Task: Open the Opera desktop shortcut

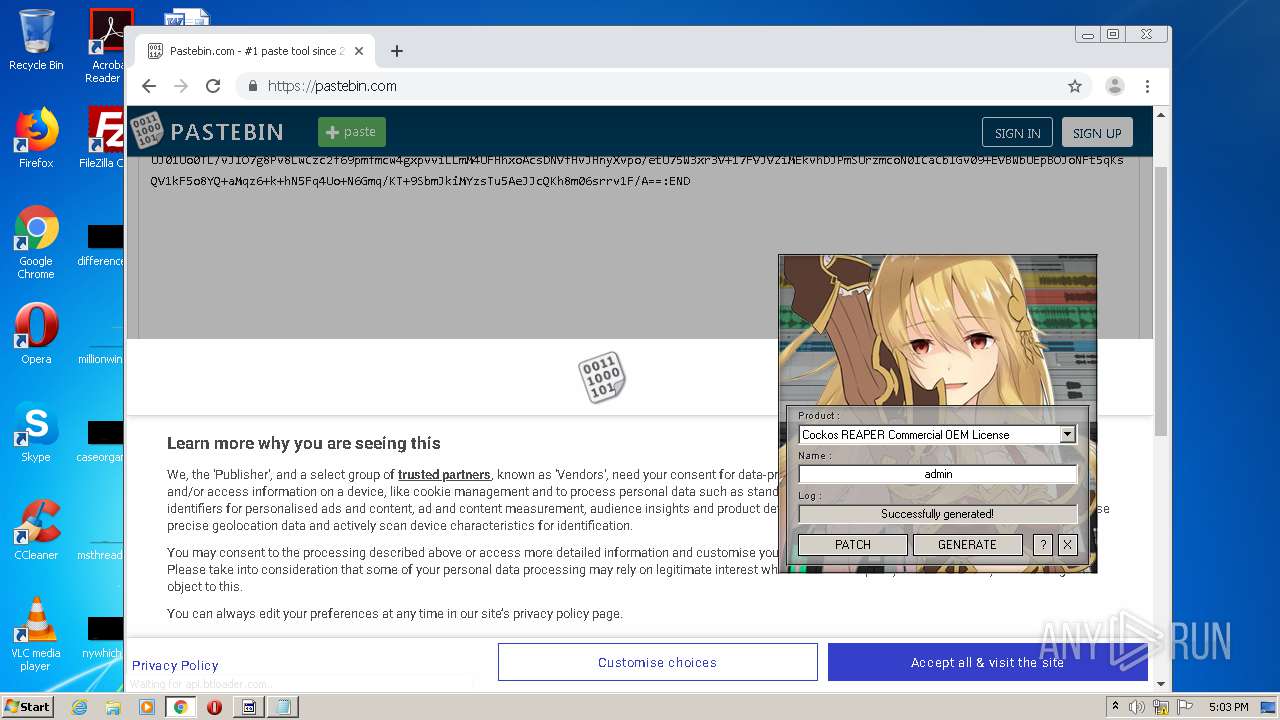Action: (x=36, y=334)
